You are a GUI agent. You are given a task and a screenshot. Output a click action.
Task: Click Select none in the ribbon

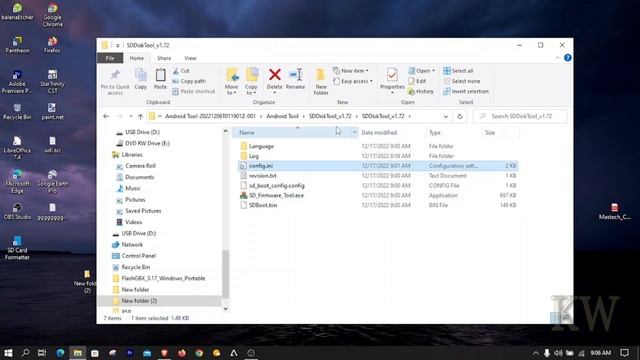(x=462, y=81)
